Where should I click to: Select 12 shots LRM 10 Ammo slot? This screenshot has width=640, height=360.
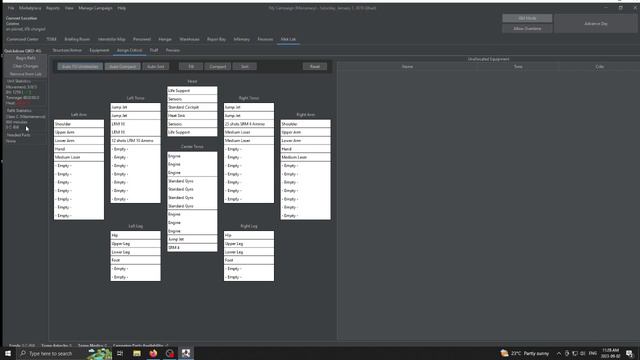coord(136,140)
